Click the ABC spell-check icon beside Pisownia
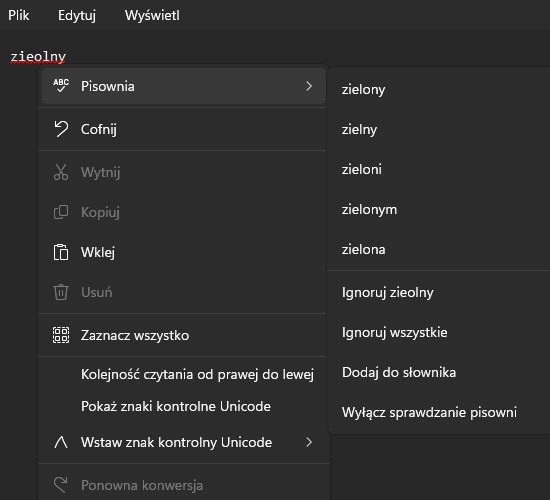This screenshot has width=550, height=500. (61, 86)
